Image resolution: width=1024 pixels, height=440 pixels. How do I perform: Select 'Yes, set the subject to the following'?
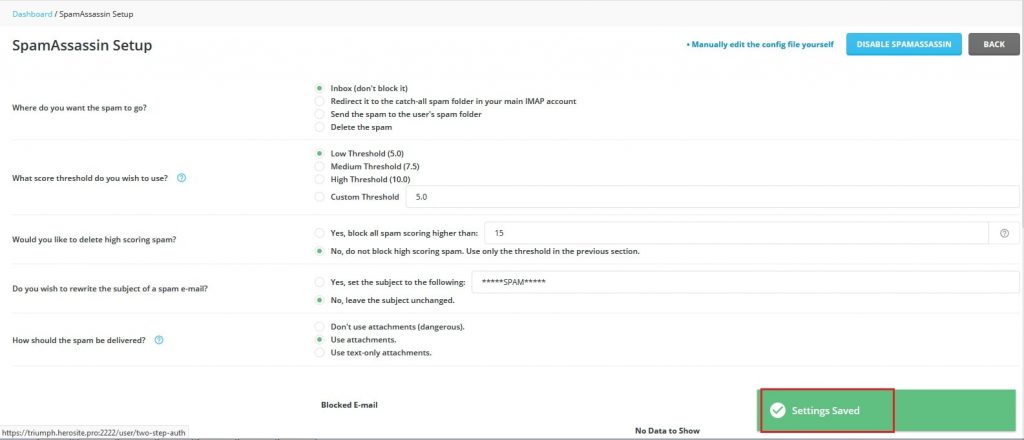(x=320, y=282)
